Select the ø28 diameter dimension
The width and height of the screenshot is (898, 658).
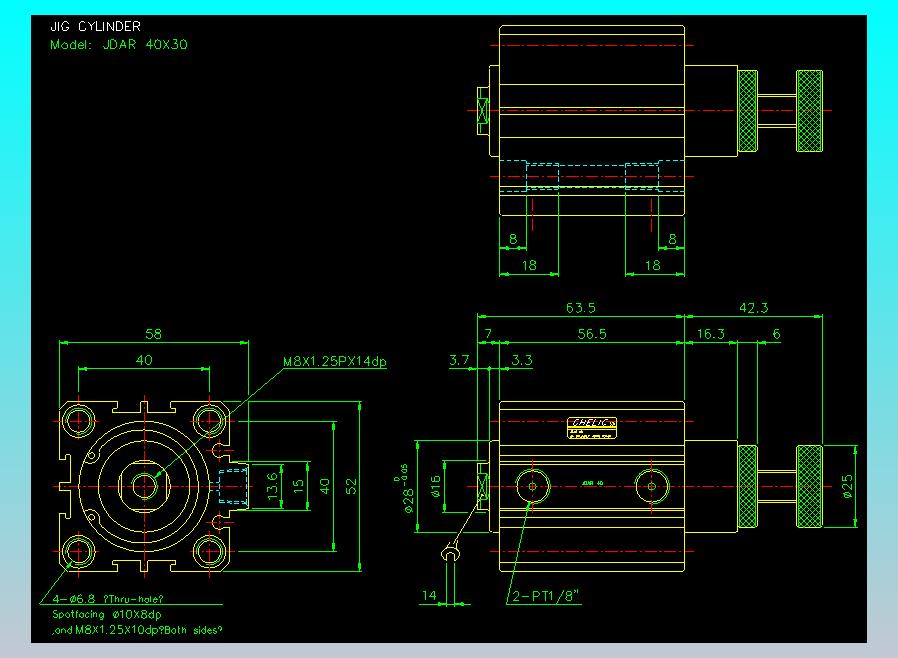click(x=406, y=488)
